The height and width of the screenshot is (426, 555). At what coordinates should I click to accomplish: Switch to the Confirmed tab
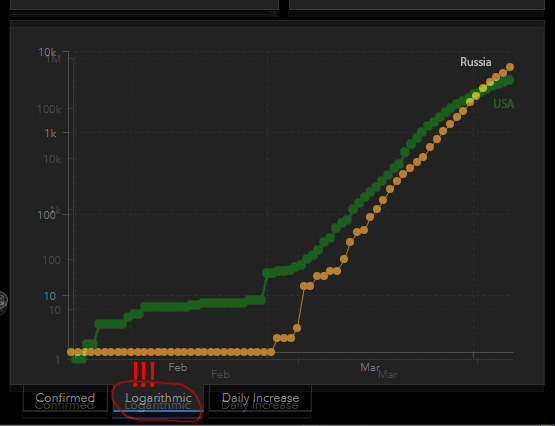click(x=65, y=398)
